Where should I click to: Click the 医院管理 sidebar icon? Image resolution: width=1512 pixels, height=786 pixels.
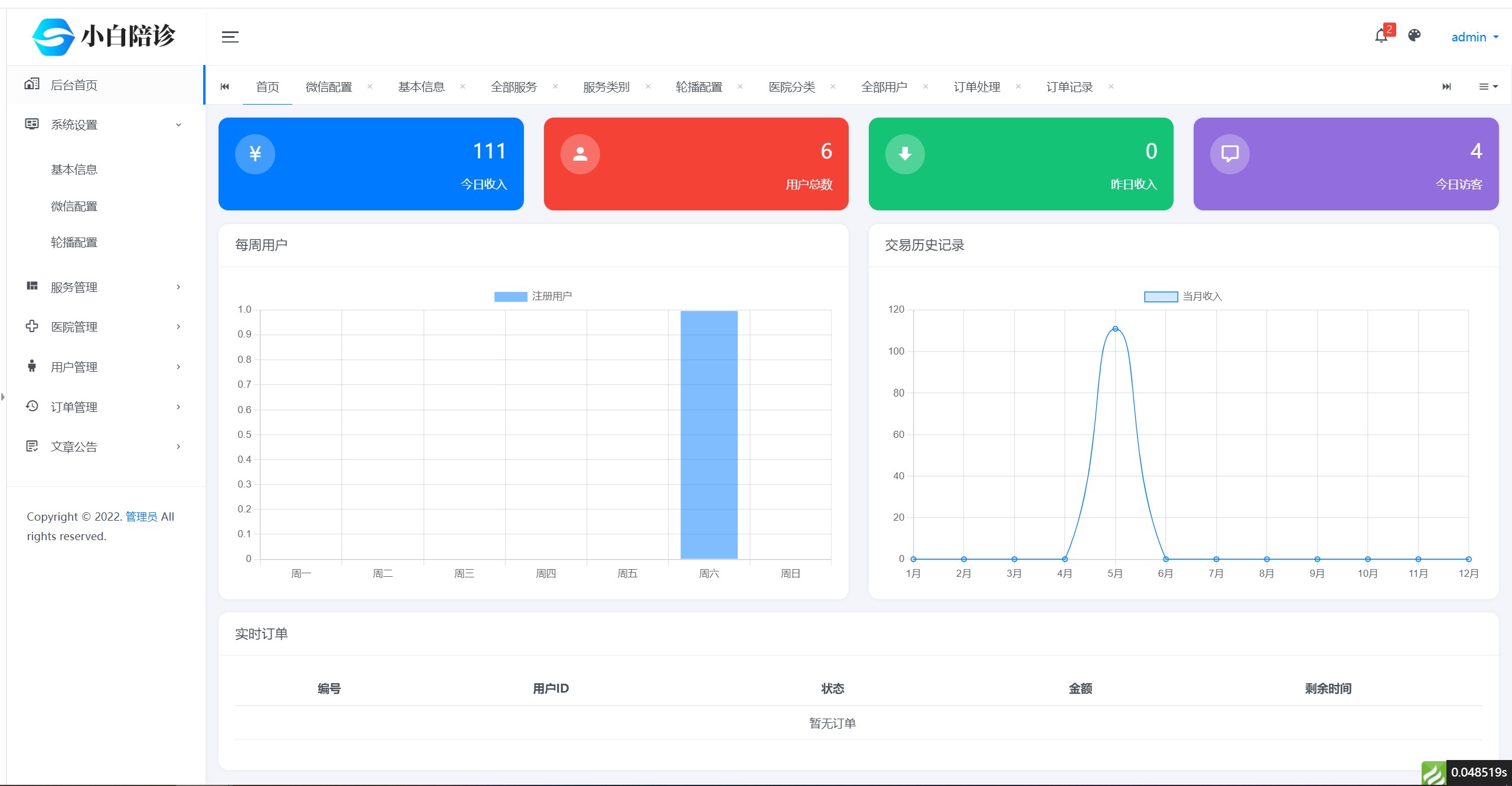coord(32,326)
